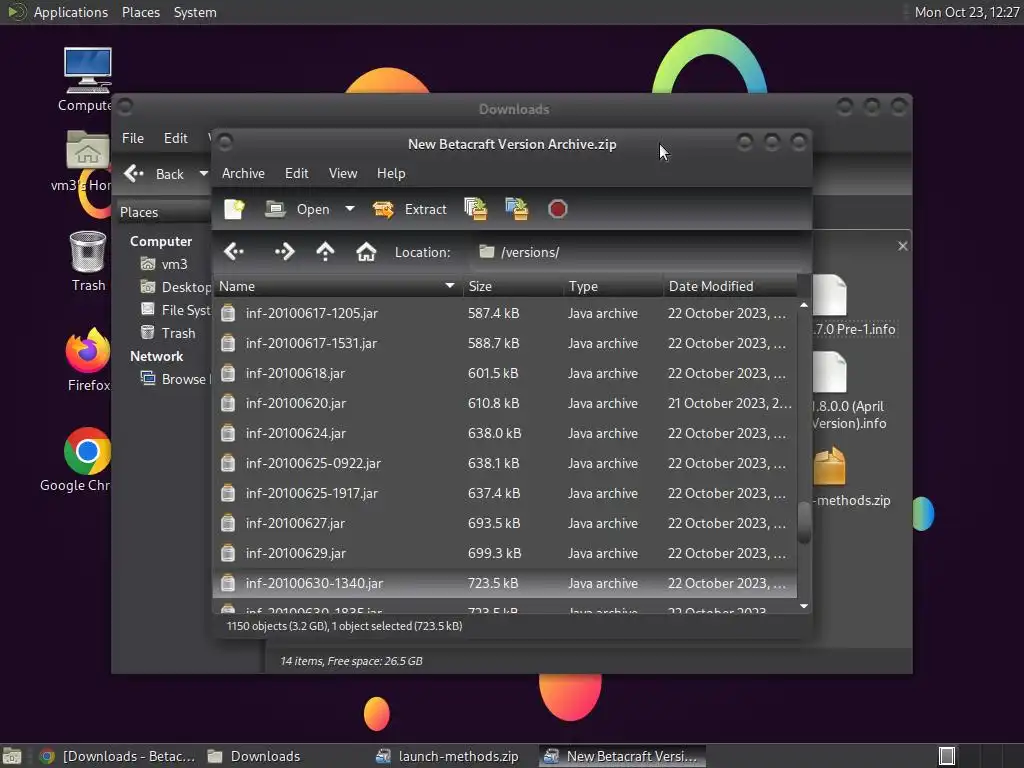Switch to launch-methods.zip taskbar window
1024x768 pixels.
447,756
